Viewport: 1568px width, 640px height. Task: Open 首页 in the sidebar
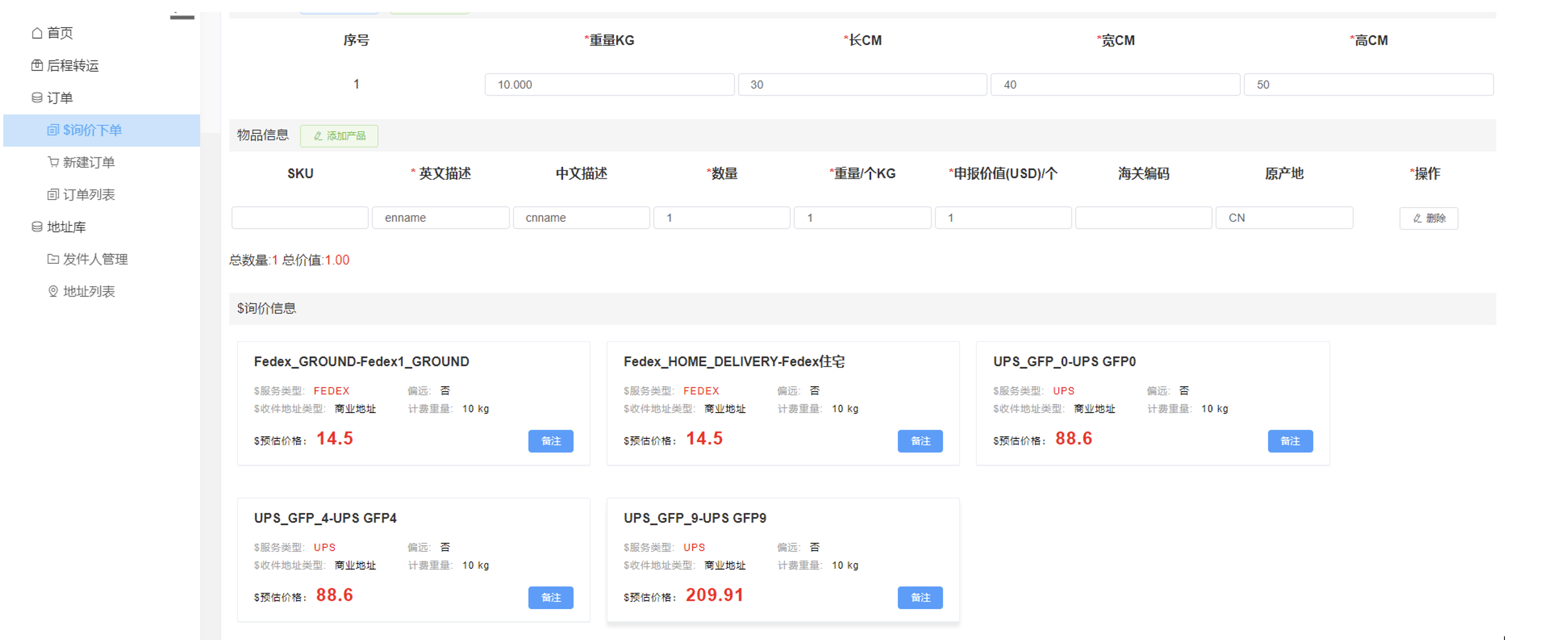coord(59,33)
